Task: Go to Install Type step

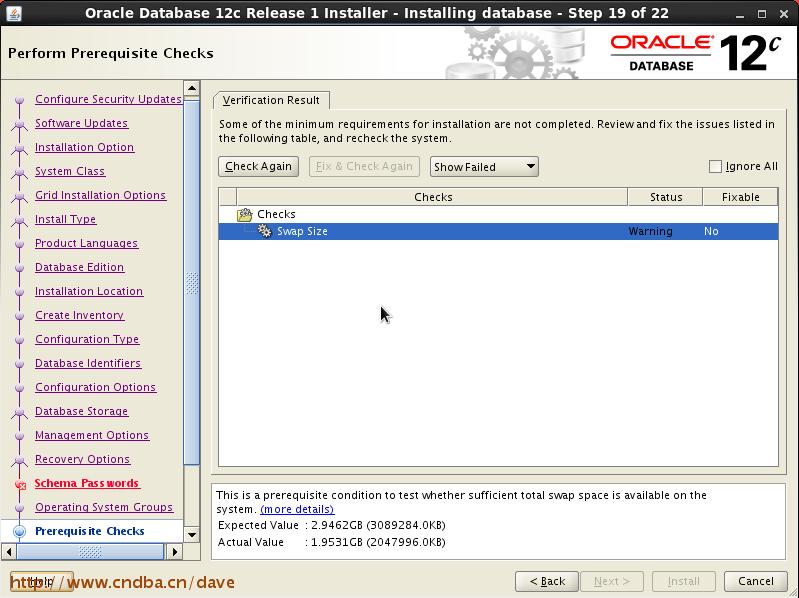Action: pyautogui.click(x=65, y=219)
